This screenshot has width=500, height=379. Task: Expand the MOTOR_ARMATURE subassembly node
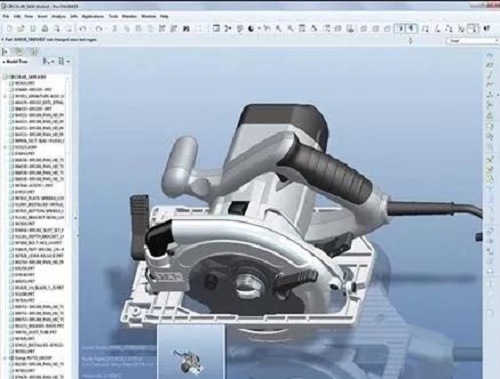(5, 96)
